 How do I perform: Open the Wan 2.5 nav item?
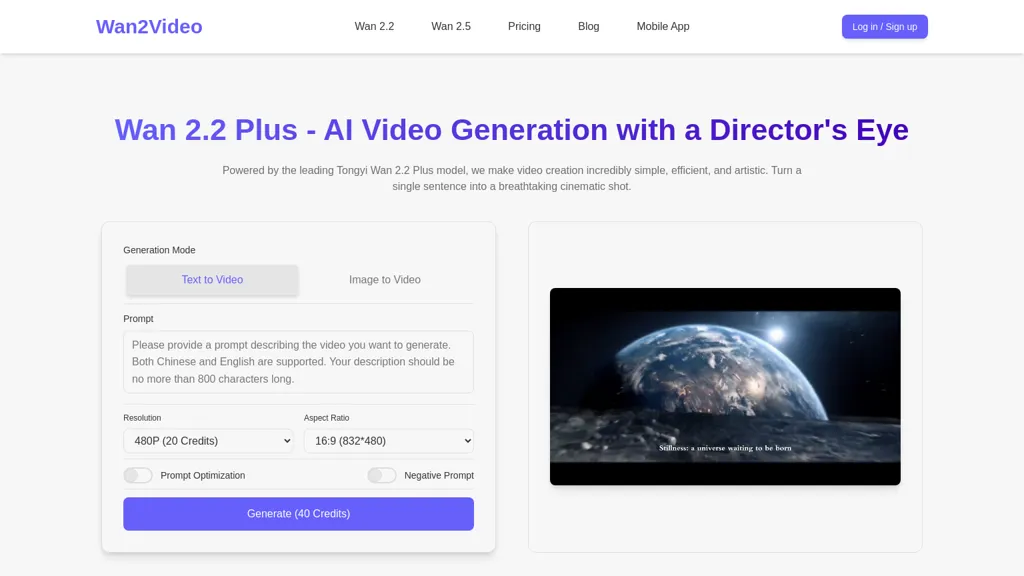point(451,27)
